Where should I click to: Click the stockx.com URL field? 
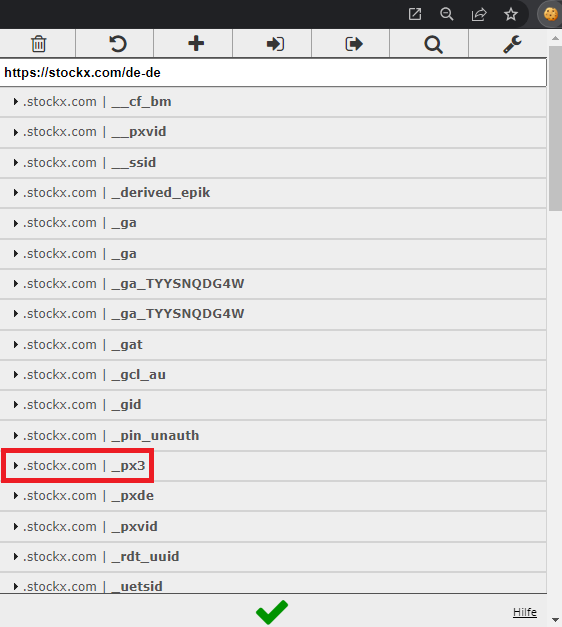tap(273, 72)
